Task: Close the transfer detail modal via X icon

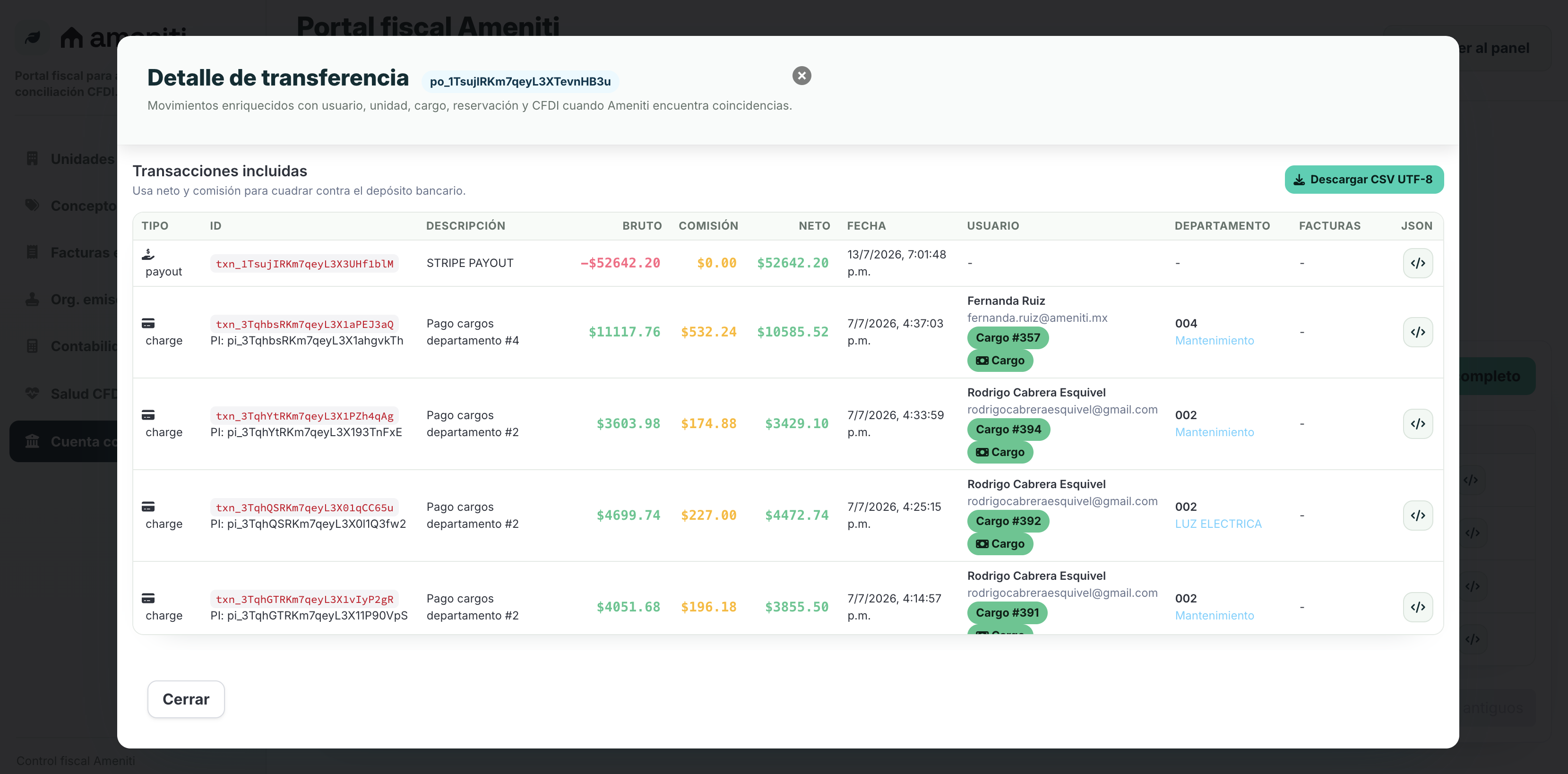Action: [801, 76]
